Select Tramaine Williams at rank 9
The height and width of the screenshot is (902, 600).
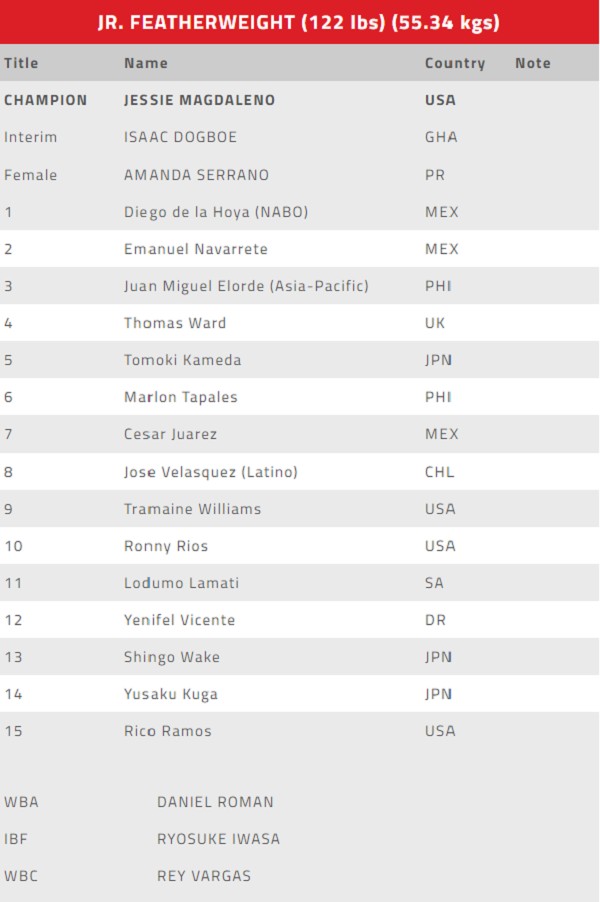click(x=299, y=509)
